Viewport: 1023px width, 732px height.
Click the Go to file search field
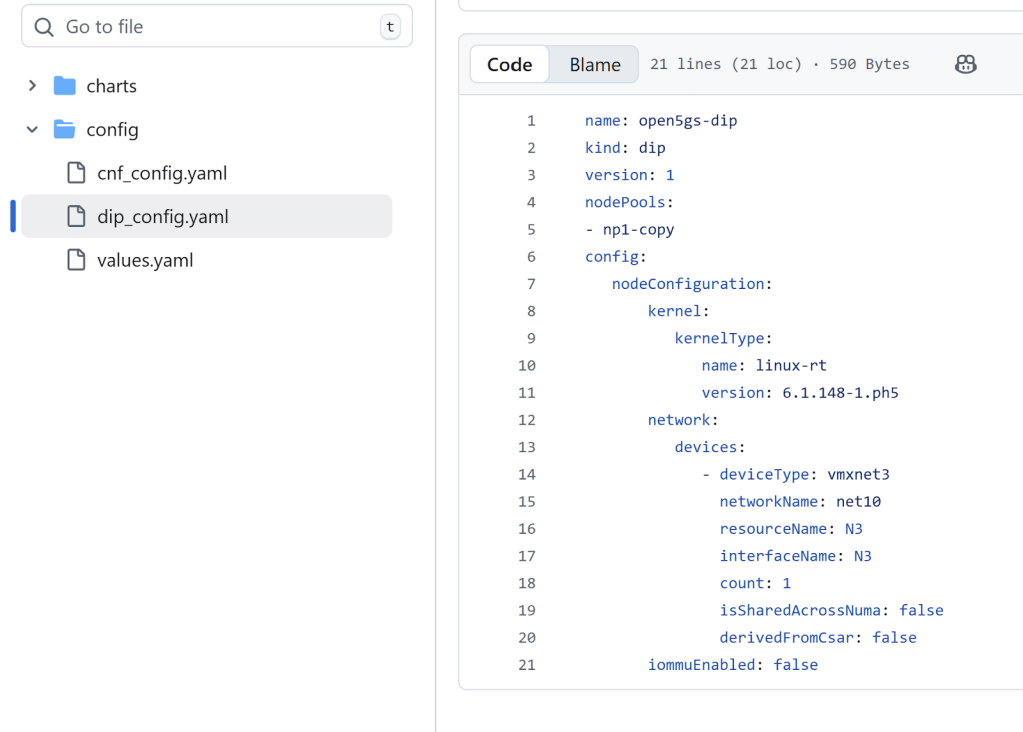pyautogui.click(x=215, y=27)
